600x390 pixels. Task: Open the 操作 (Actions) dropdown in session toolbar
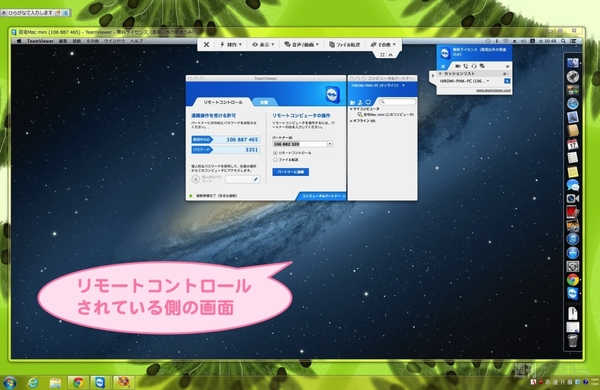[x=231, y=44]
